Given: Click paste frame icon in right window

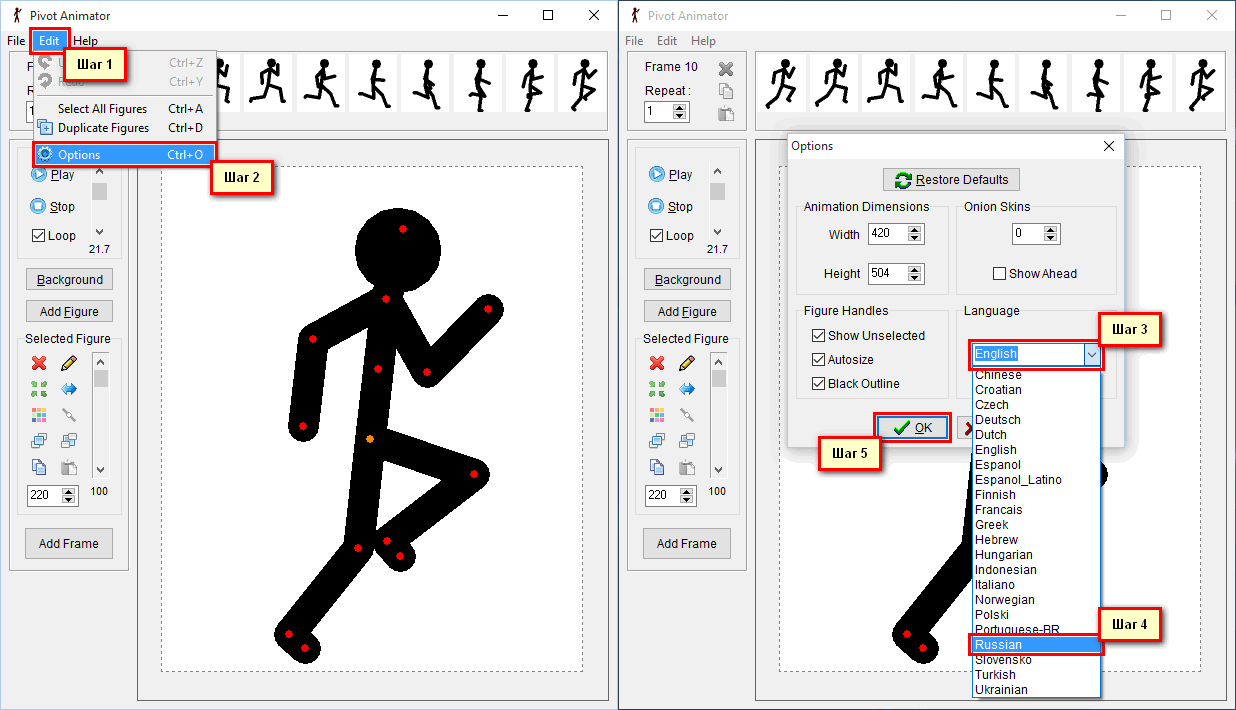Looking at the screenshot, I should pos(726,113).
